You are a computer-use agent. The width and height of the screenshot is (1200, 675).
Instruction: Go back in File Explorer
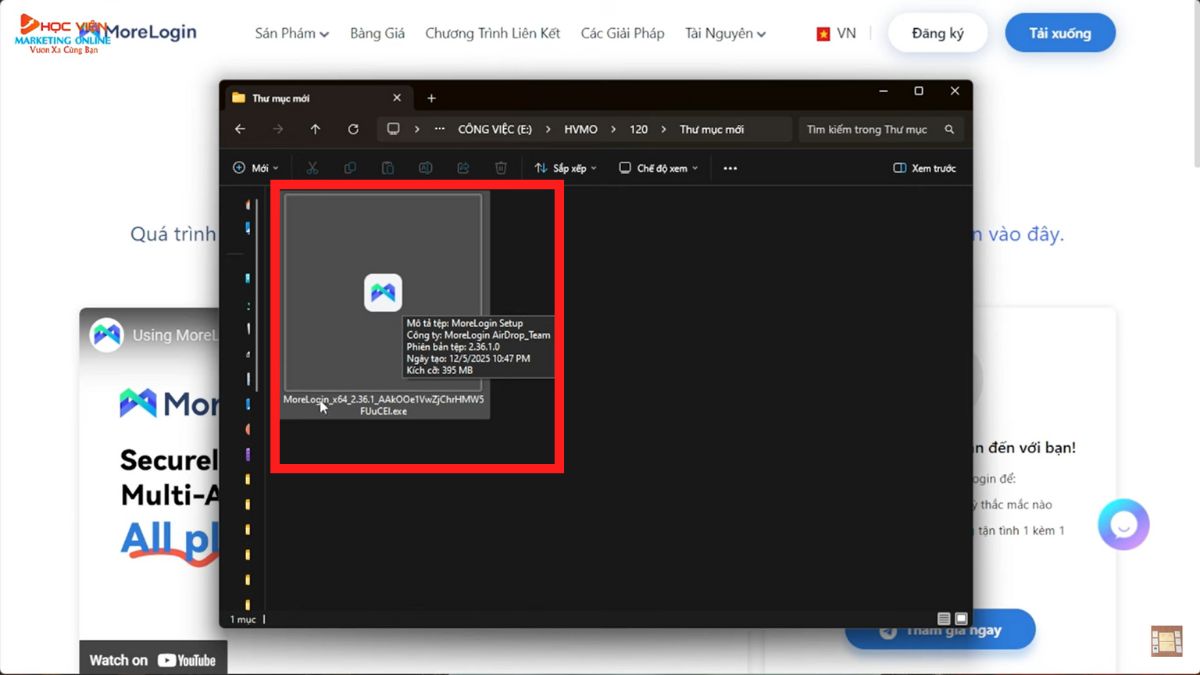click(x=240, y=129)
